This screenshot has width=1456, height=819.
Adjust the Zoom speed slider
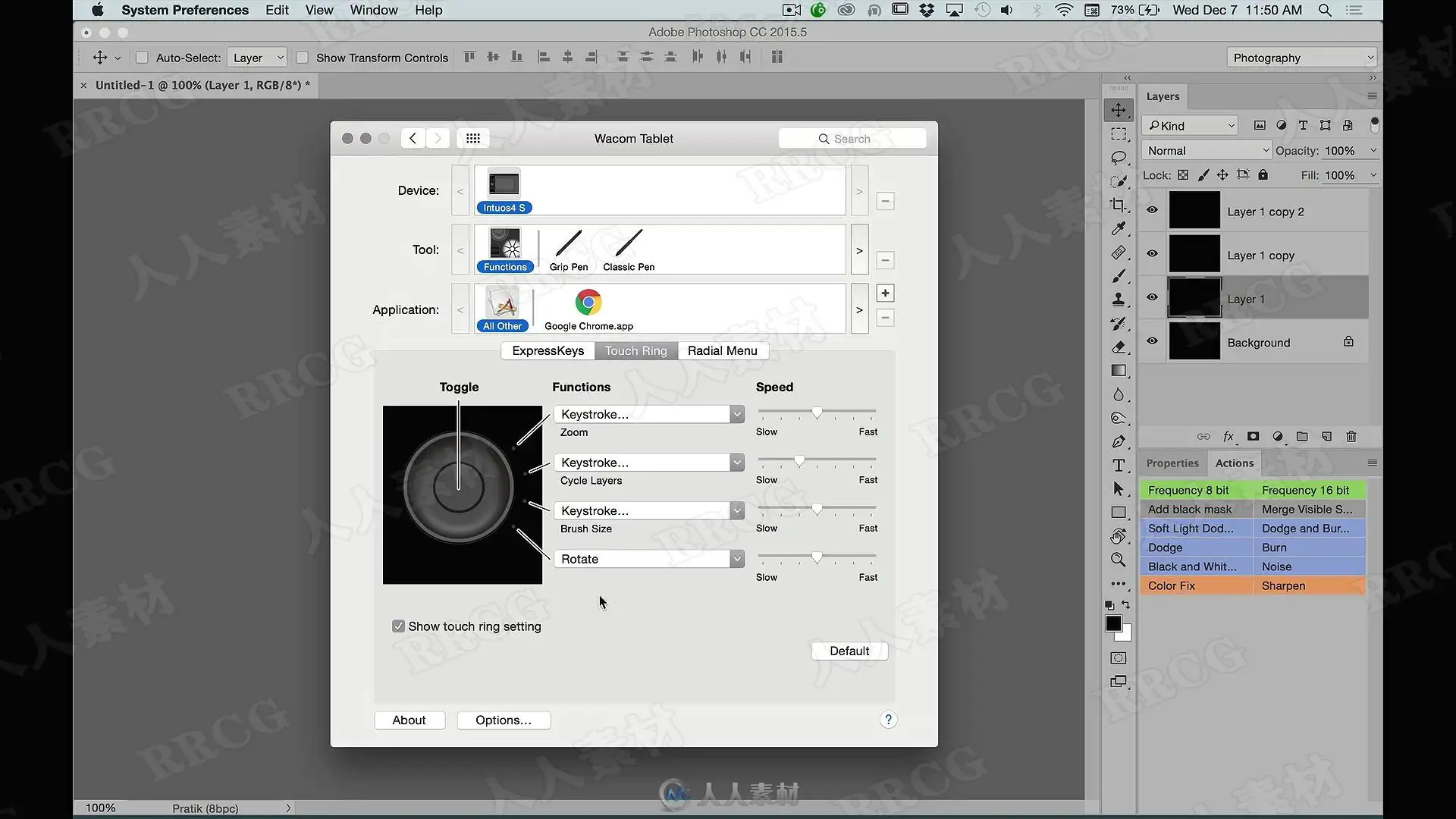click(817, 413)
